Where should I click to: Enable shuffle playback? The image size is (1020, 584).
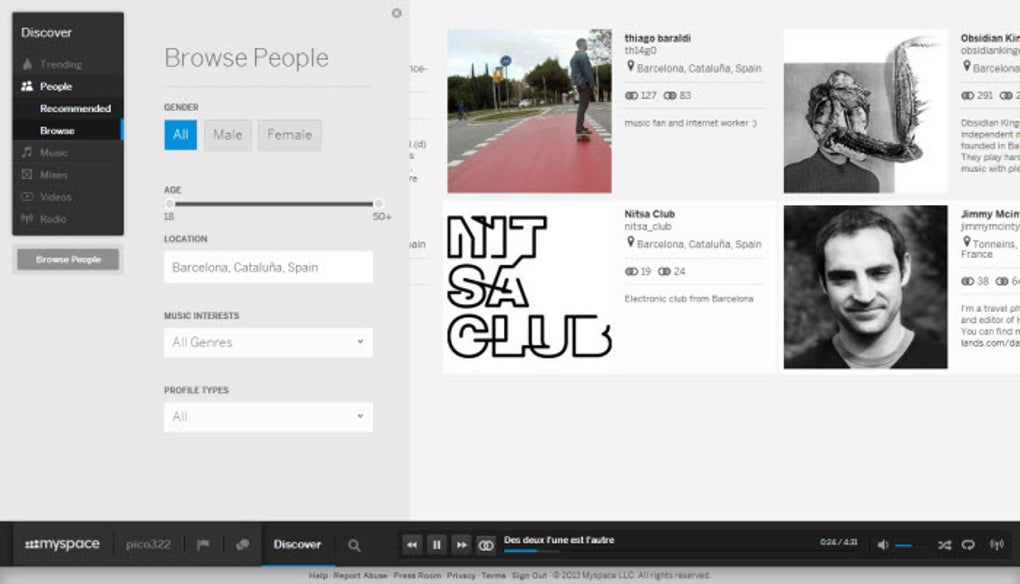tap(945, 544)
